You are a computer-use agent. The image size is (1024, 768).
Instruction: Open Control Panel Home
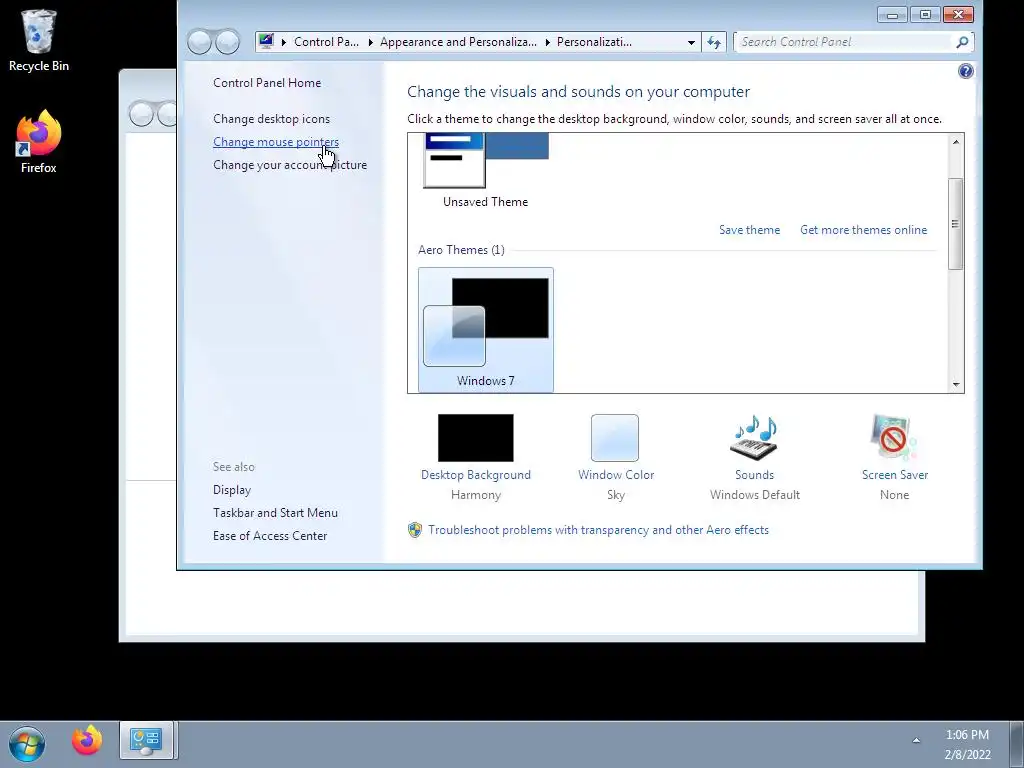[x=267, y=83]
